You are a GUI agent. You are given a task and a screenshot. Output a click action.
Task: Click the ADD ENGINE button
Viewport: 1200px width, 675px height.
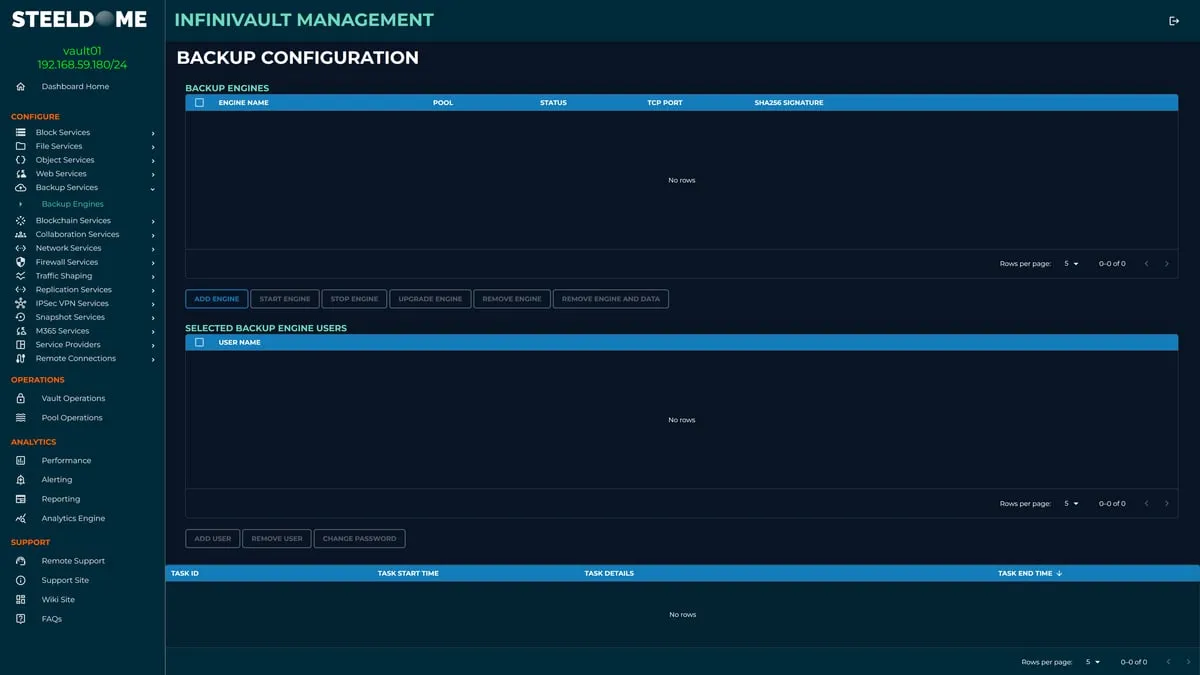(x=216, y=298)
